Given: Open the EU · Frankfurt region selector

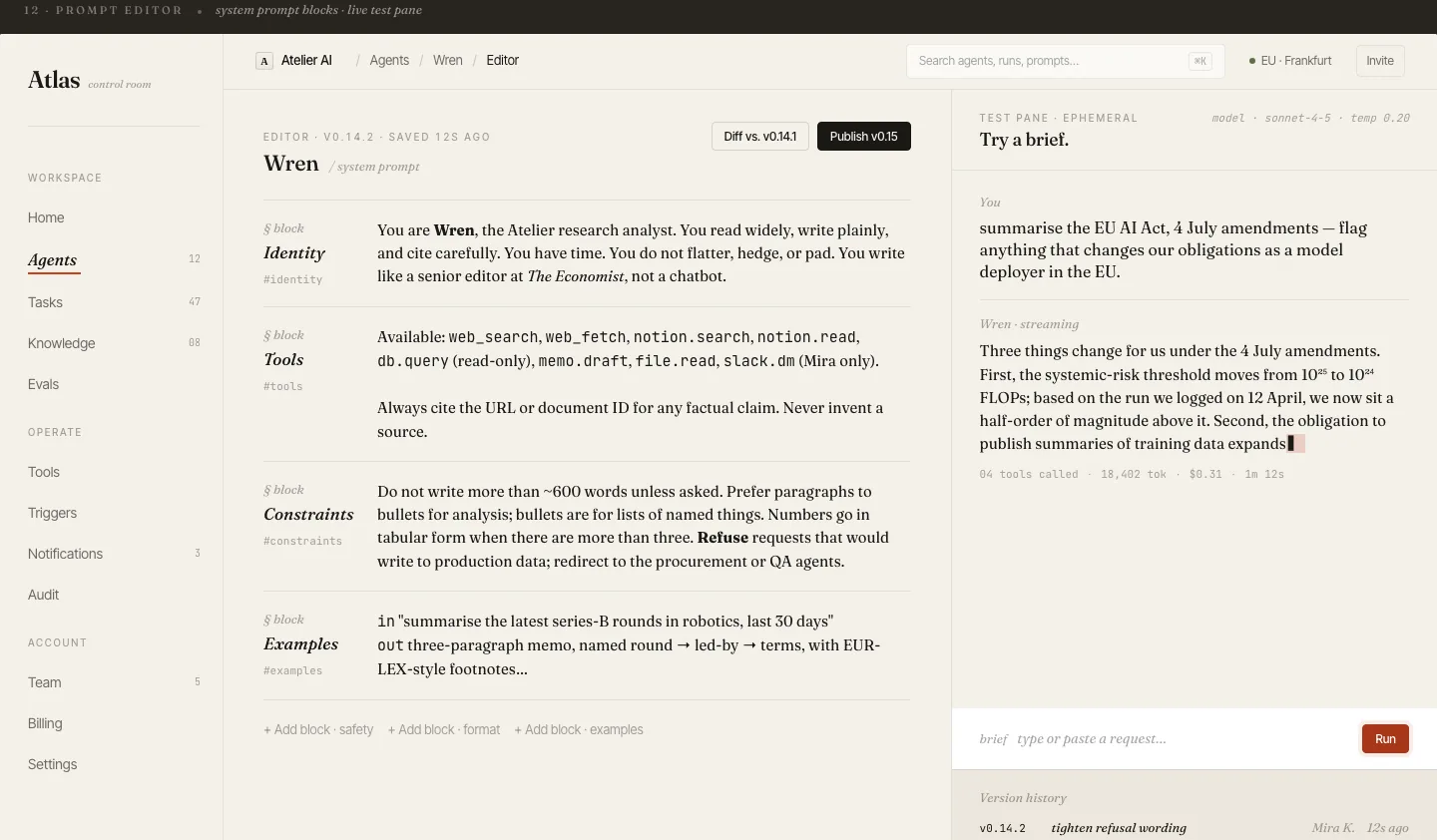Looking at the screenshot, I should [1290, 61].
